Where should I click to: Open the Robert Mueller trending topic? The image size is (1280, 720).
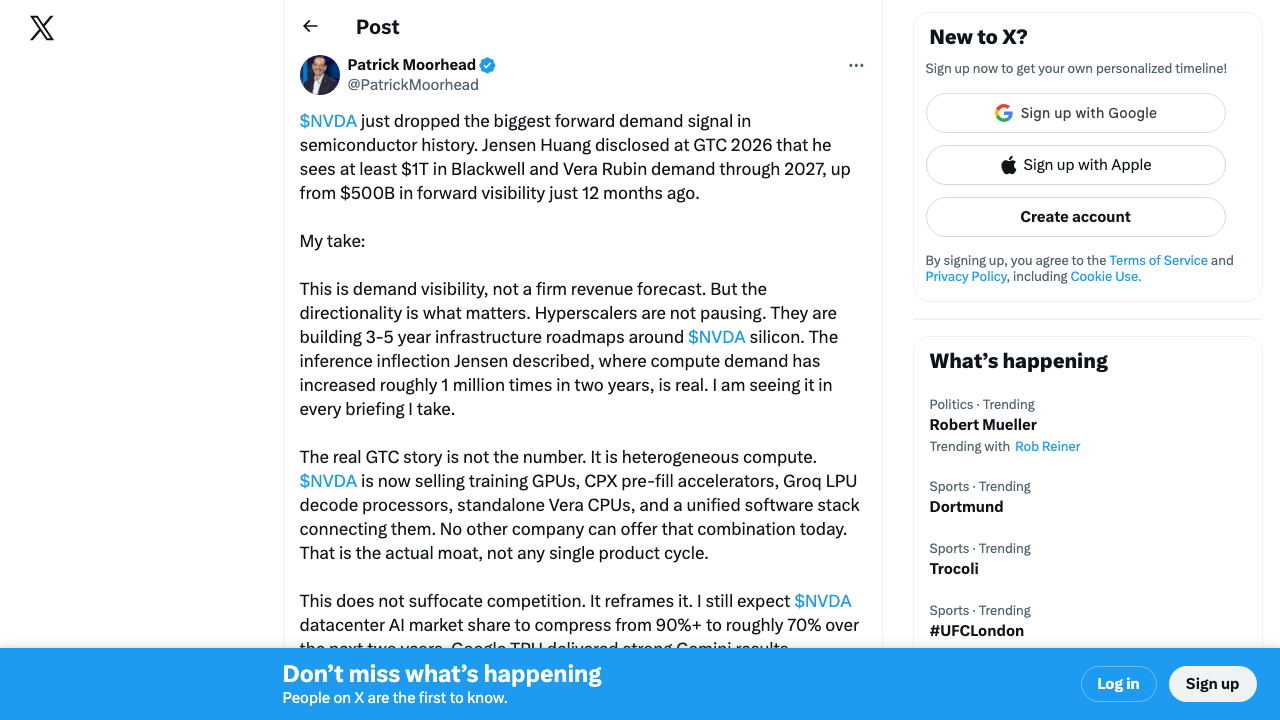[983, 425]
